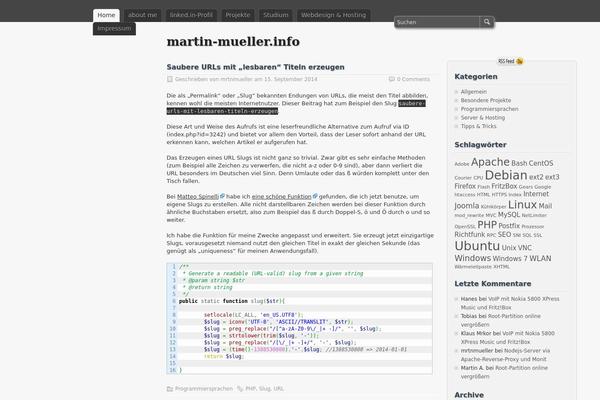Select the Linux tag
Screen dimensions: 600x400
(522, 205)
